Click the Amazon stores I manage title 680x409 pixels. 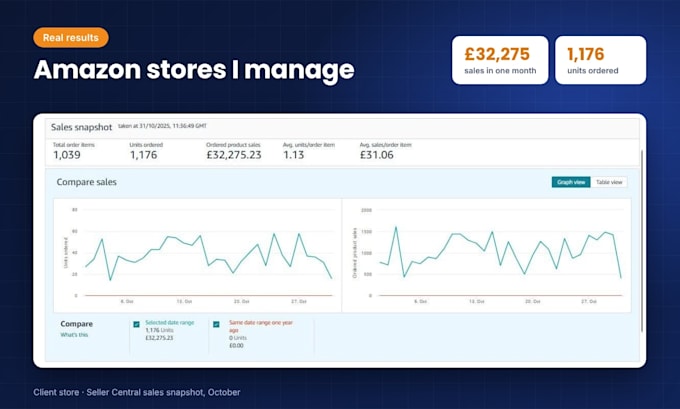(x=194, y=69)
